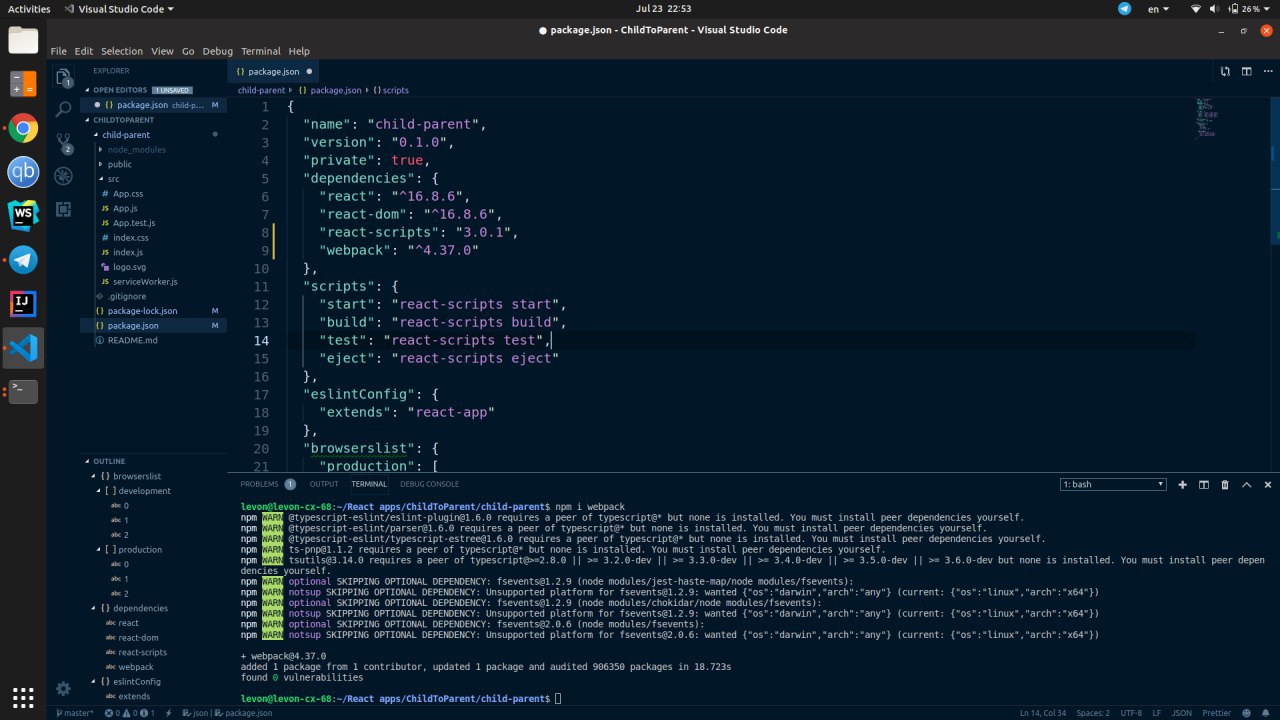Open App.js in the file explorer
The width and height of the screenshot is (1280, 720).
click(x=125, y=208)
